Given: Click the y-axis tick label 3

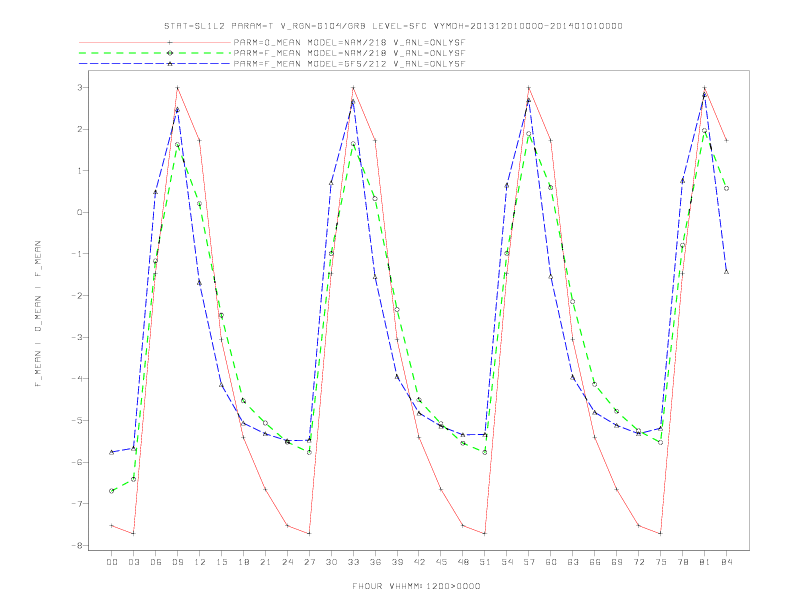Looking at the screenshot, I should (x=80, y=87).
